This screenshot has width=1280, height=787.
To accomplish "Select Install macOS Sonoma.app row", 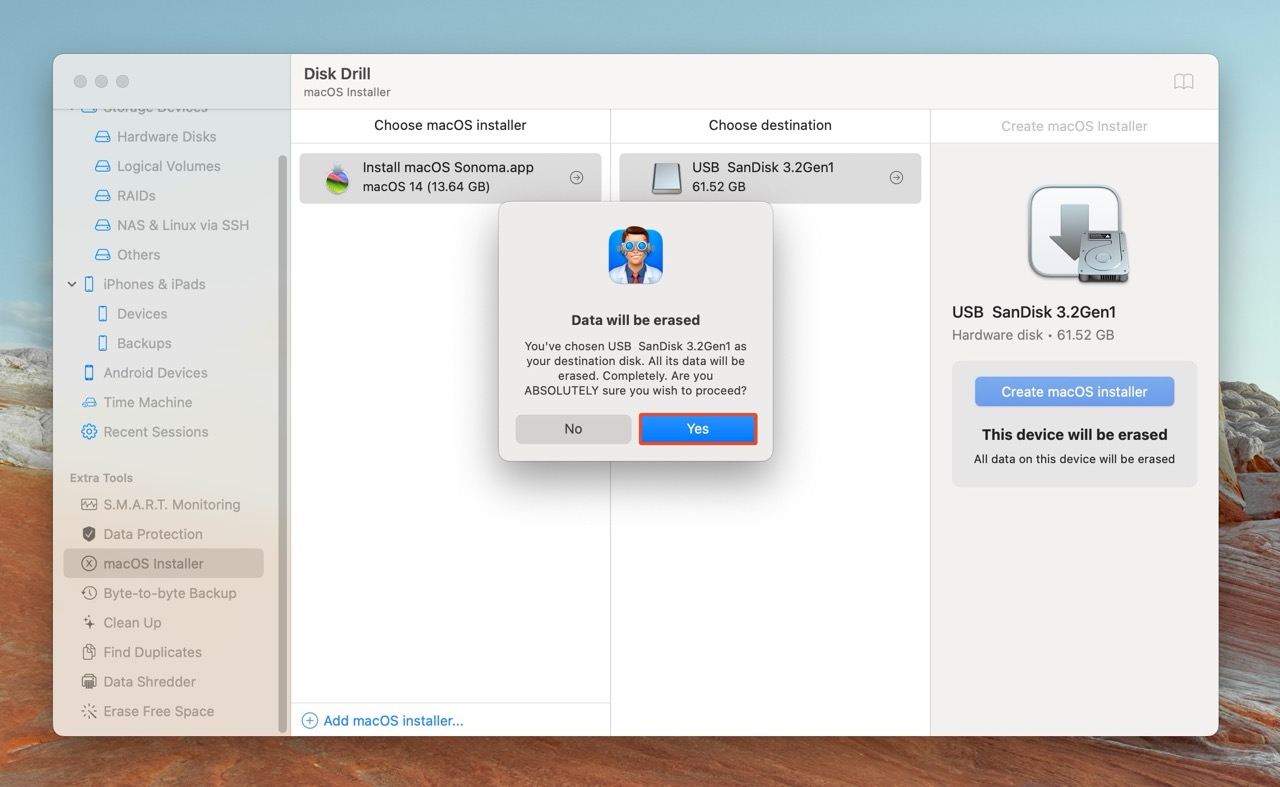I will 450,178.
